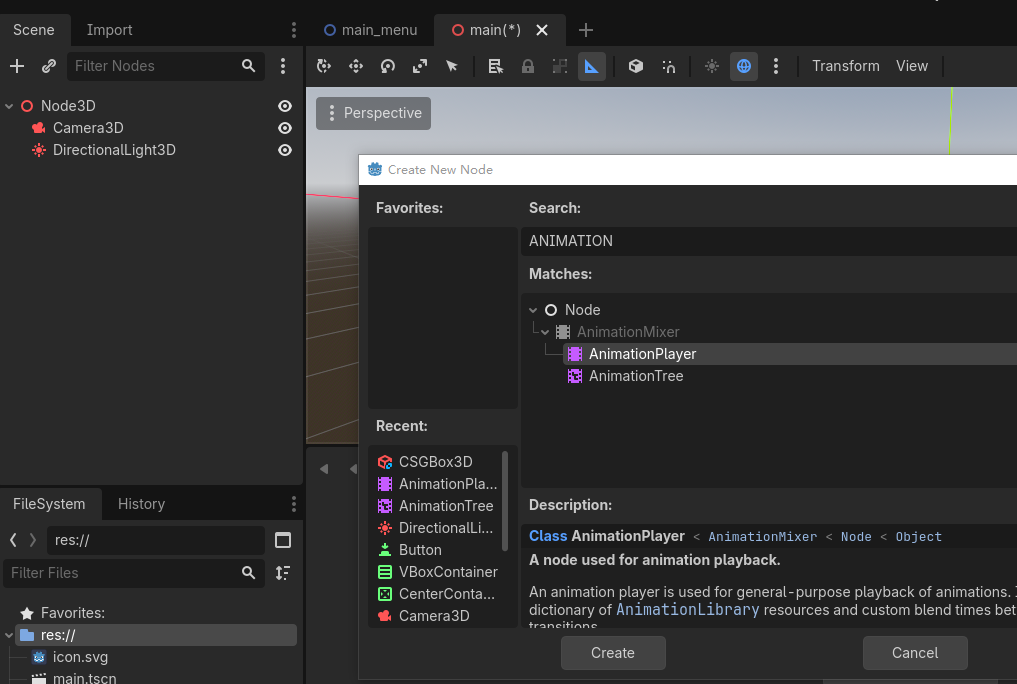Select CSGBox3D in Recent list

pyautogui.click(x=437, y=462)
